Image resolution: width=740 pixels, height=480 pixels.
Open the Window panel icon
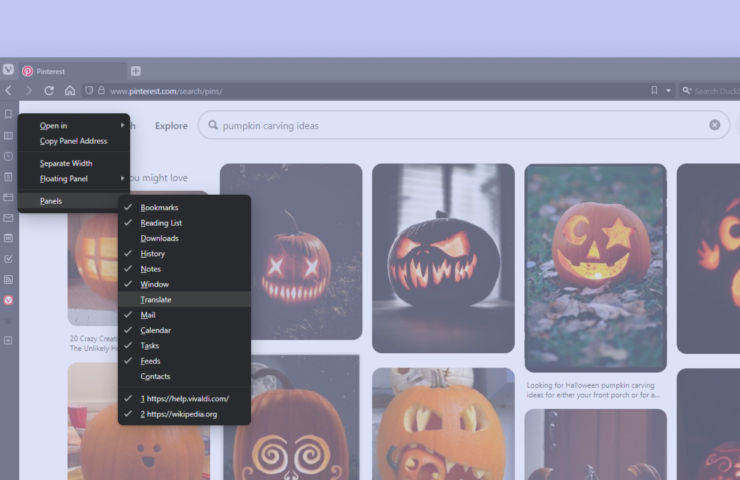pos(8,197)
